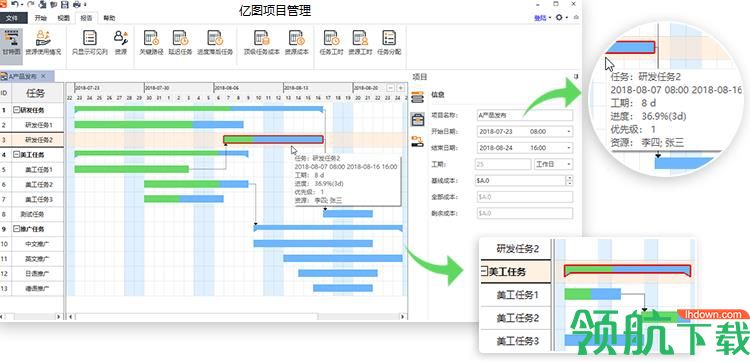Select row 6 美工任务2 in the ID table
This screenshot has width=750, height=362.
[32, 184]
